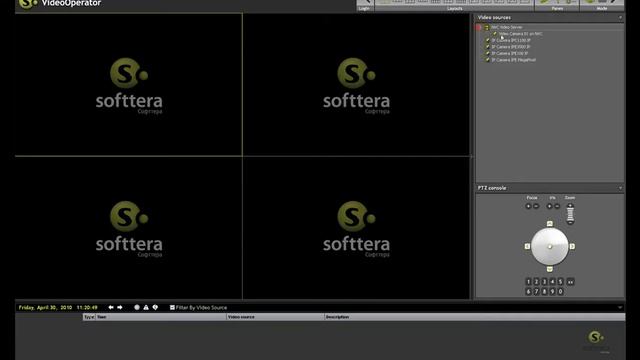Select PTZ preset 0
The image size is (640, 360).
click(560, 291)
